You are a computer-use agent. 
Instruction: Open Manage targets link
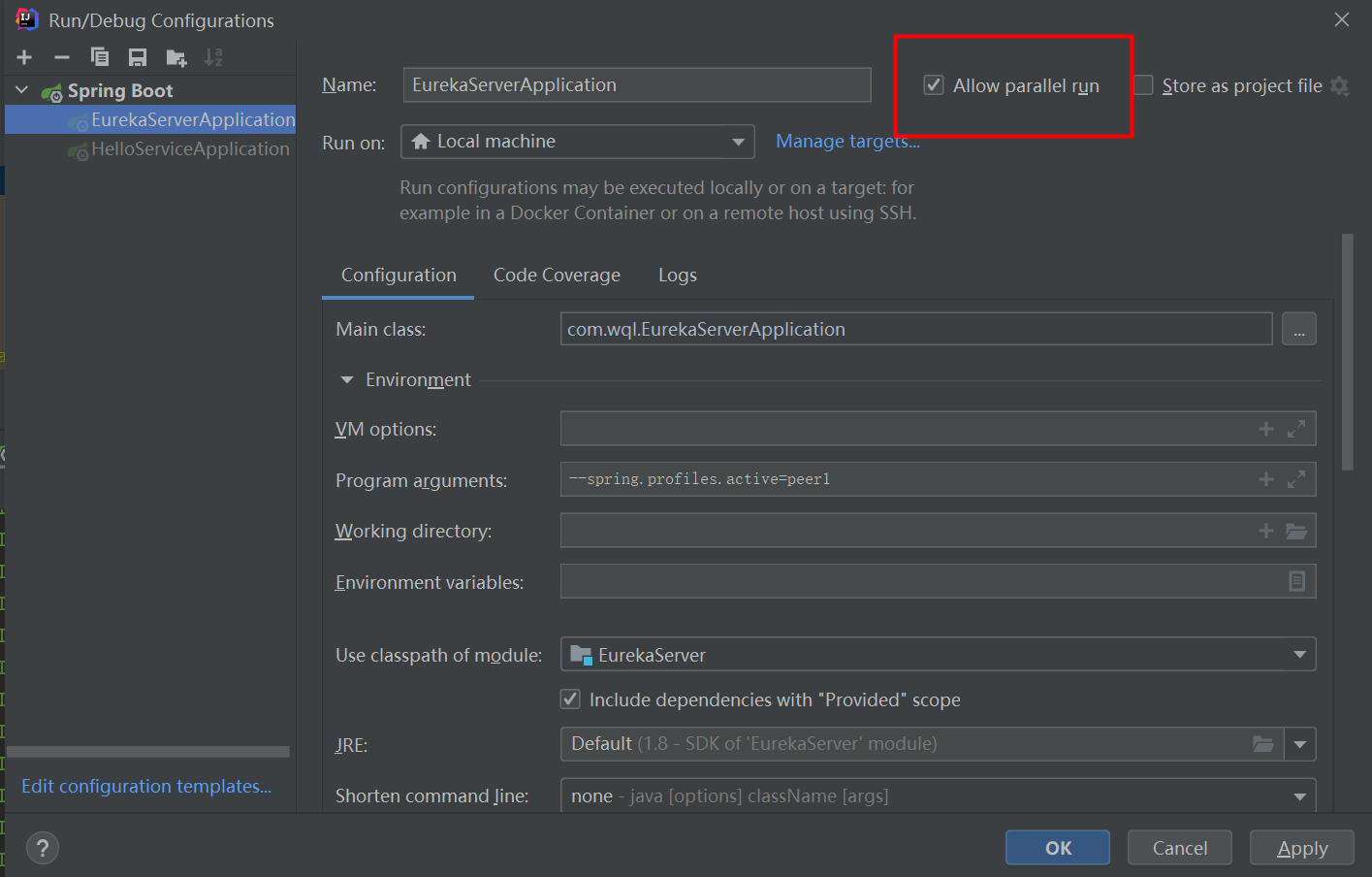[847, 142]
